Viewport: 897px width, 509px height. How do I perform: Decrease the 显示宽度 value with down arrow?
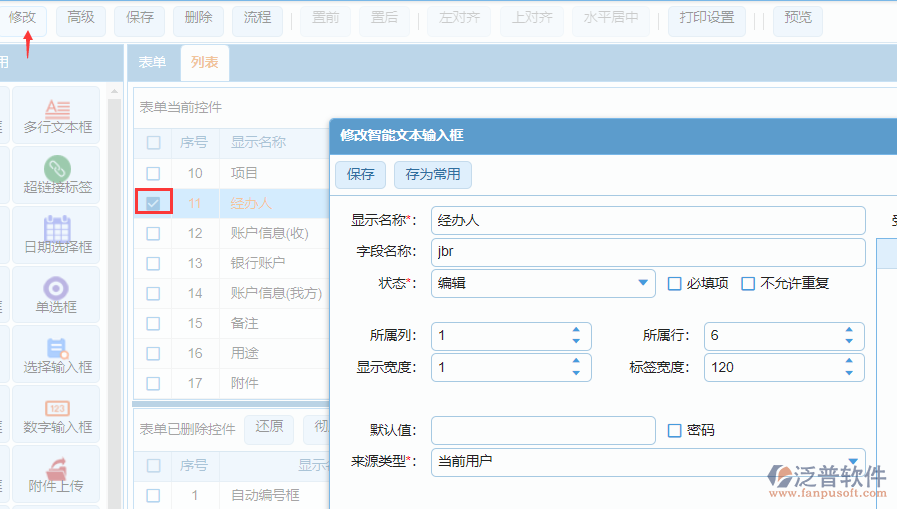576,373
